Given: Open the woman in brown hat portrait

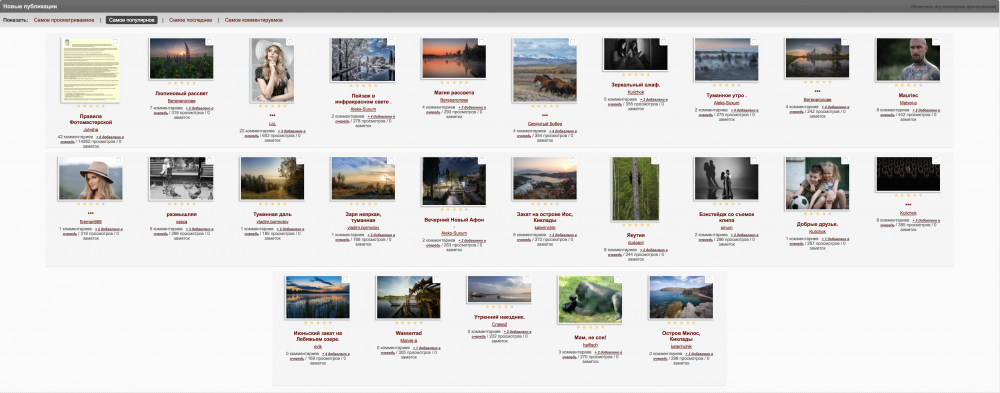Looking at the screenshot, I should (90, 179).
